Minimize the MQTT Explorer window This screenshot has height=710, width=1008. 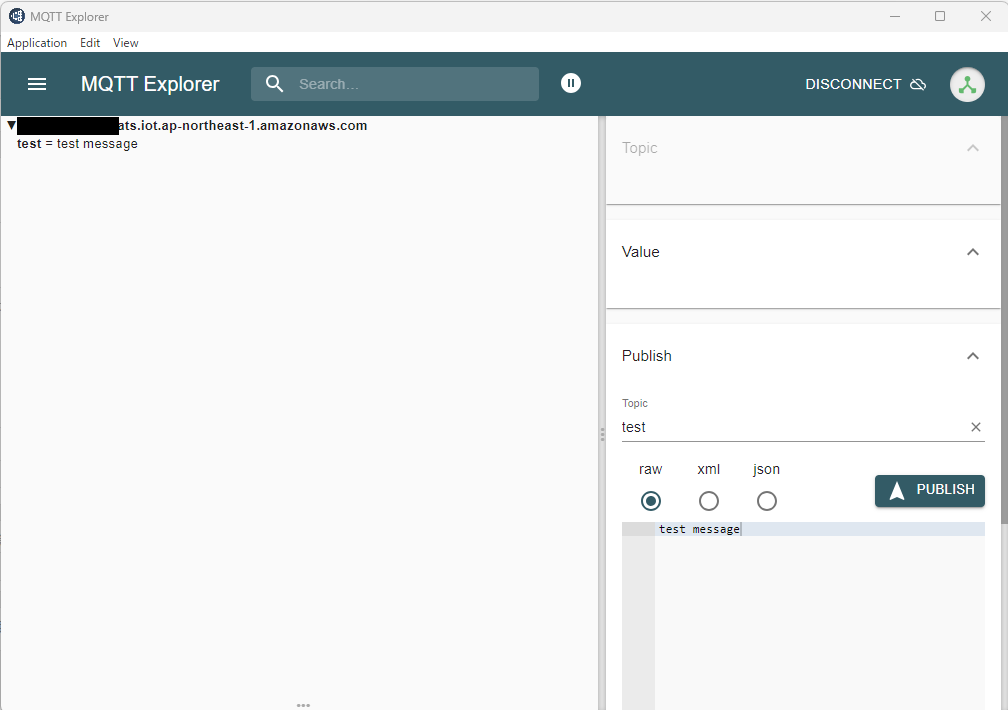pyautogui.click(x=894, y=16)
